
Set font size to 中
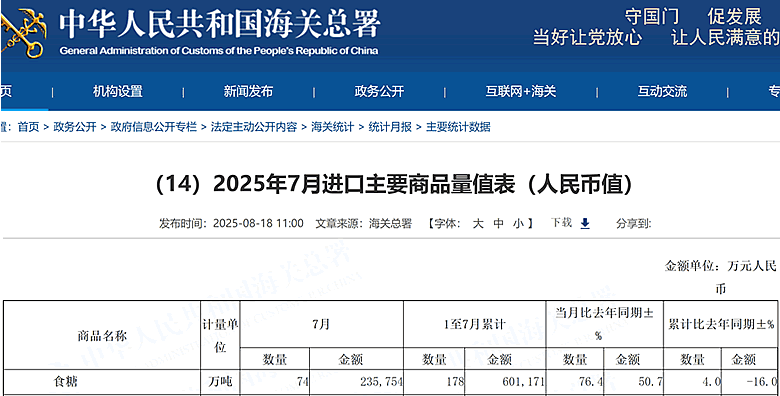click(498, 223)
